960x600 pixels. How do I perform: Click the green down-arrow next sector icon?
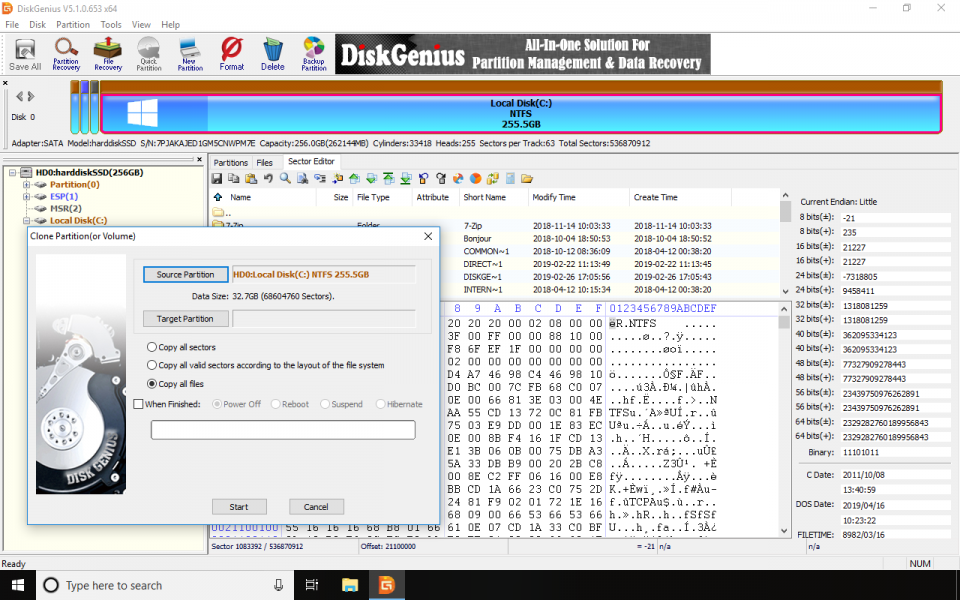click(371, 179)
